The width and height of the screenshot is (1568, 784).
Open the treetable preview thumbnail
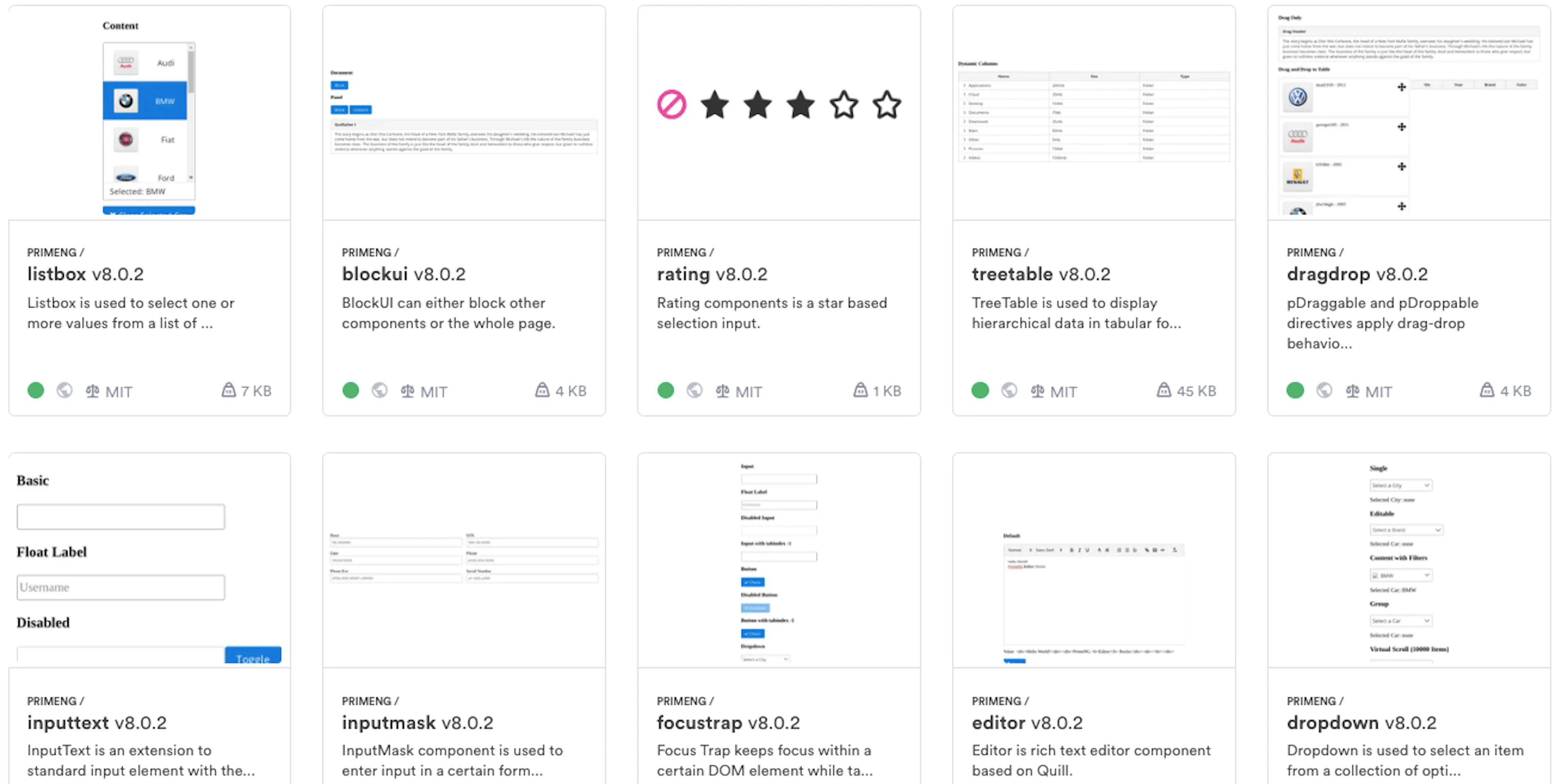(1094, 113)
